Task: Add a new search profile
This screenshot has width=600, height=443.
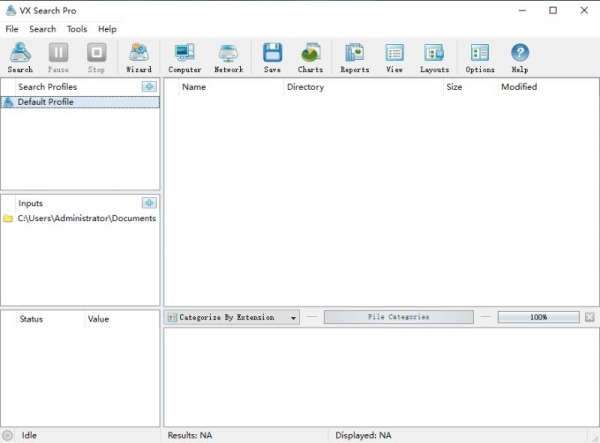Action: pyautogui.click(x=149, y=87)
